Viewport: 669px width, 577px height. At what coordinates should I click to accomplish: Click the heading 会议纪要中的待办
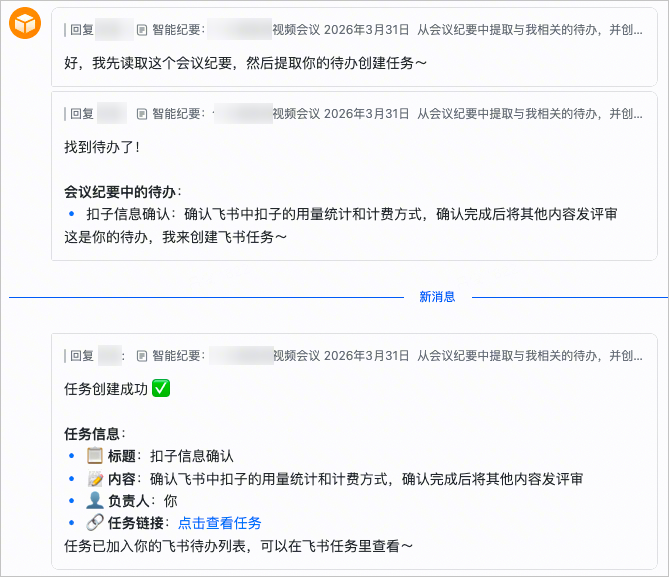click(123, 192)
